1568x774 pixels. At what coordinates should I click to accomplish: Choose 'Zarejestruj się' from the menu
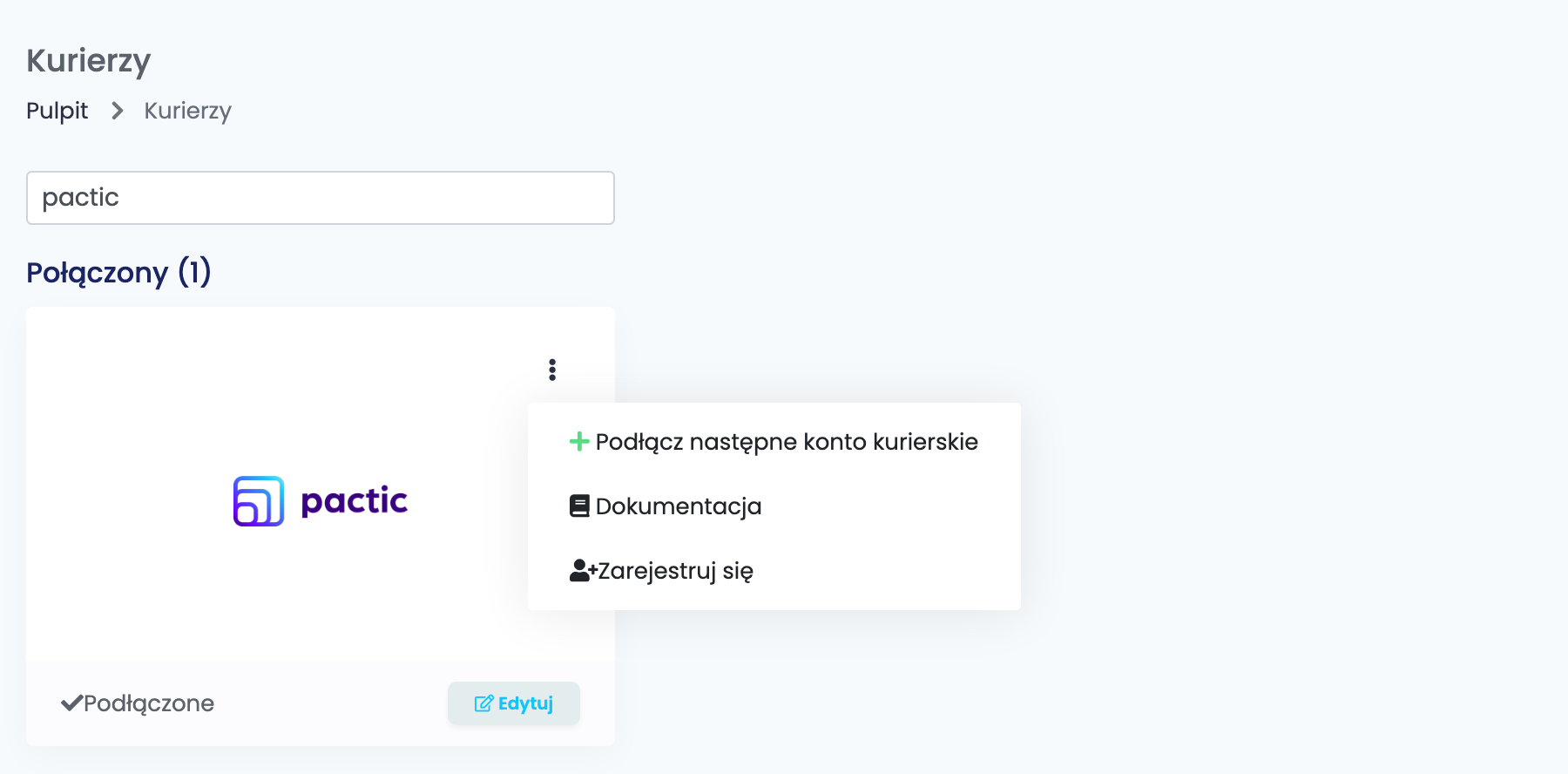click(774, 571)
